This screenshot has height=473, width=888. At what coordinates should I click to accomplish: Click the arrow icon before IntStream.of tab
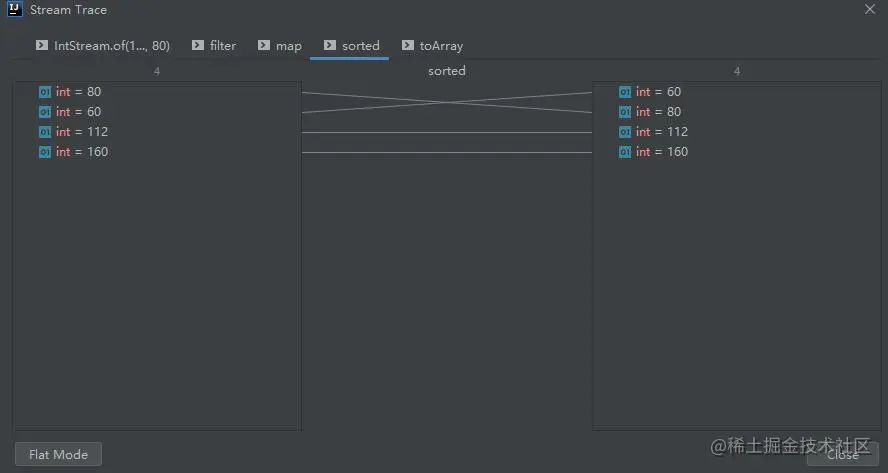(42, 45)
